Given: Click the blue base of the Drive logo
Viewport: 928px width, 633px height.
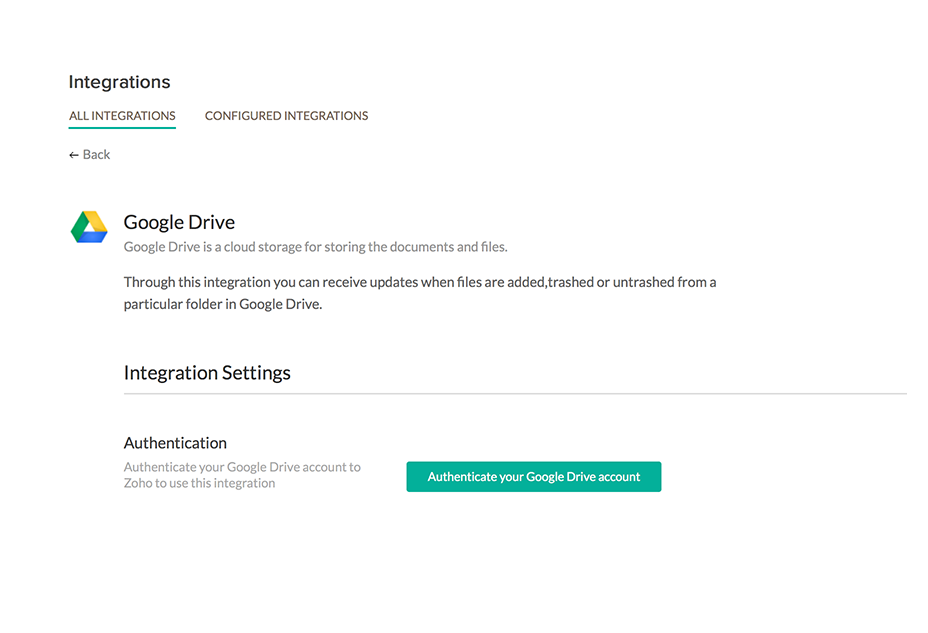Looking at the screenshot, I should click(92, 237).
